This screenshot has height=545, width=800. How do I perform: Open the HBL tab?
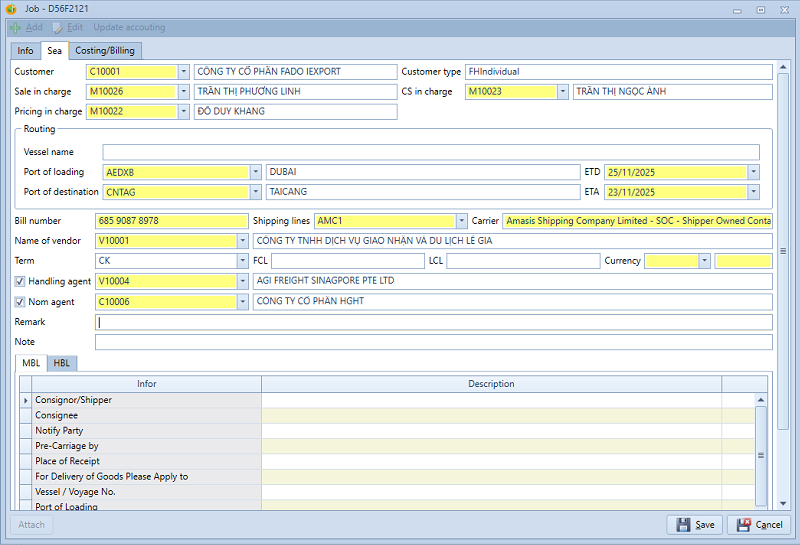(x=62, y=363)
